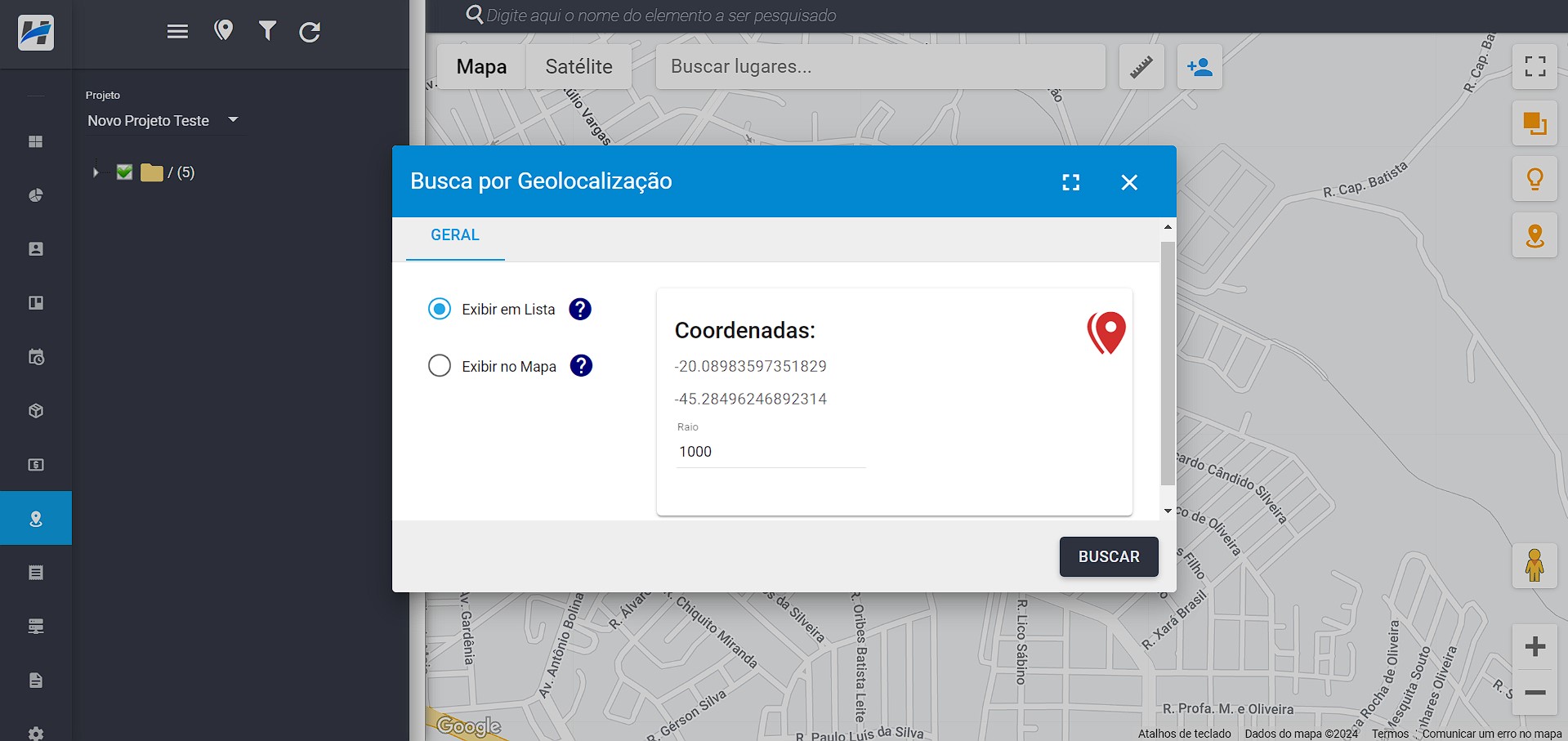Click the Buscar lugares search field
The height and width of the screenshot is (741, 1568).
tap(880, 67)
